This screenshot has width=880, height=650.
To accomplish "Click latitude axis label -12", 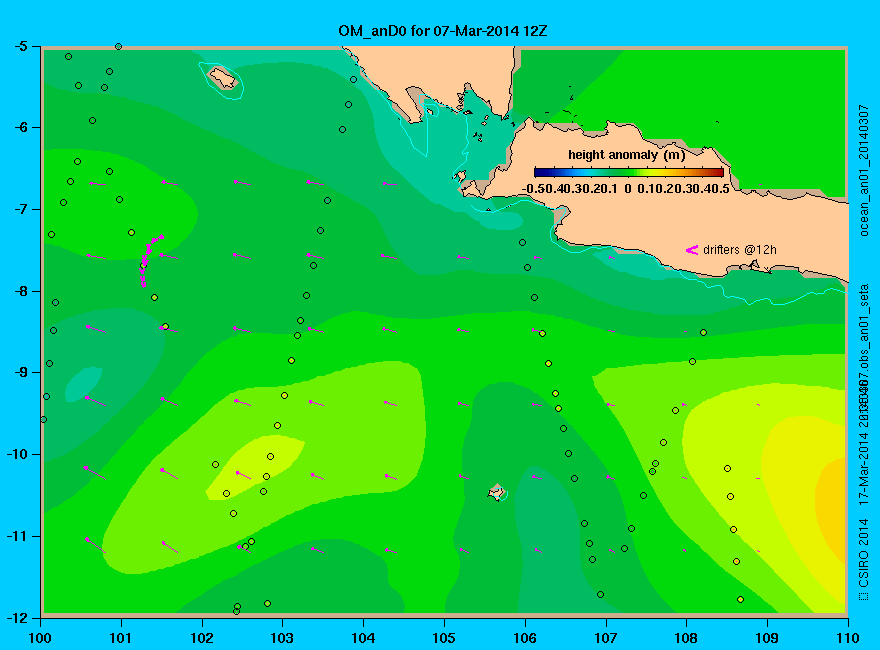I will 16,617.
